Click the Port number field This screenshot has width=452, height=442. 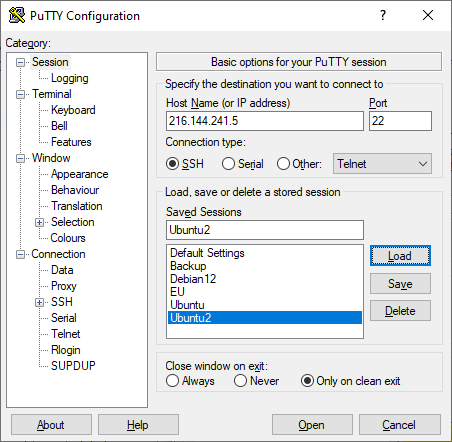tap(400, 121)
